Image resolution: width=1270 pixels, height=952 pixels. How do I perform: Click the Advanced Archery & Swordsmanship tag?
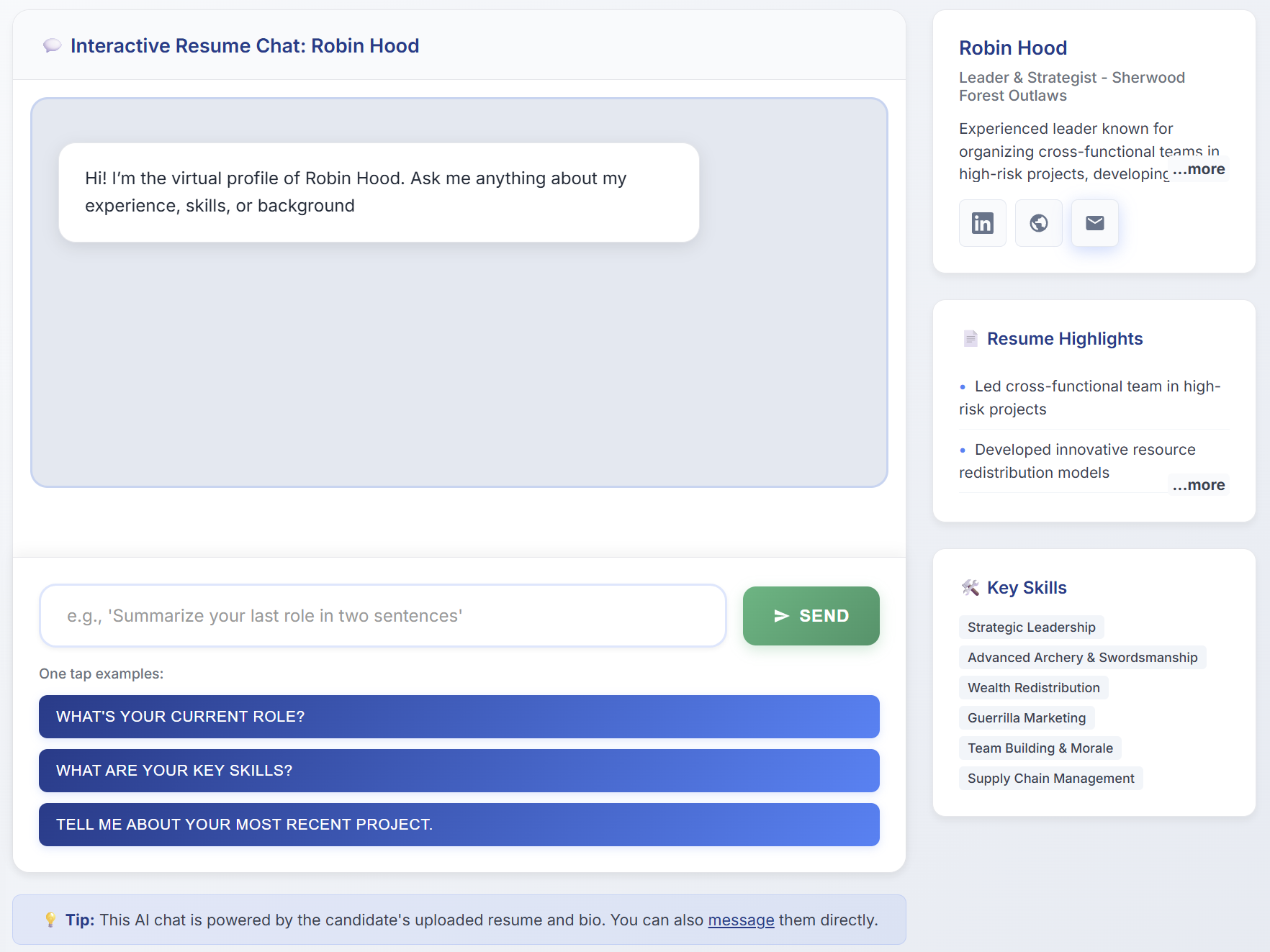point(1082,658)
